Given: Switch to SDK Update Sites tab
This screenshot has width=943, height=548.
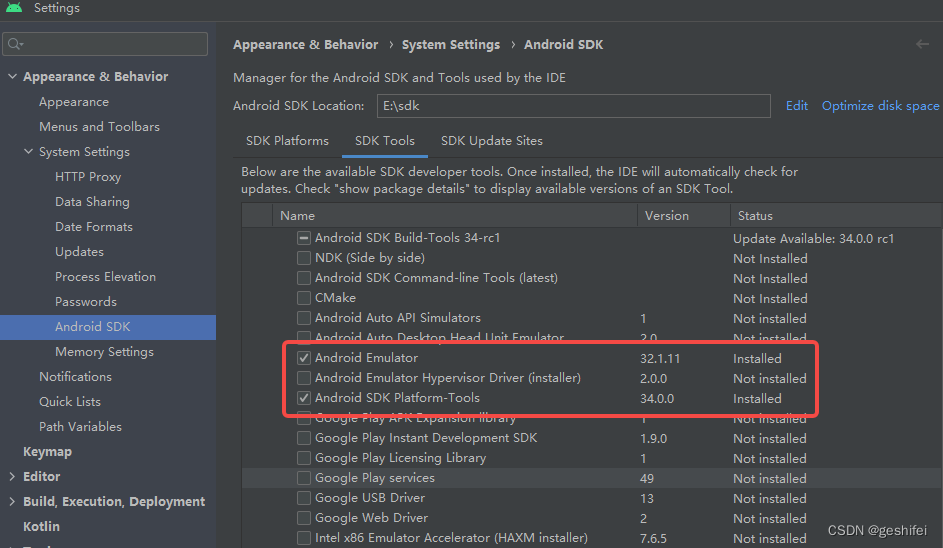Looking at the screenshot, I should click(x=491, y=141).
